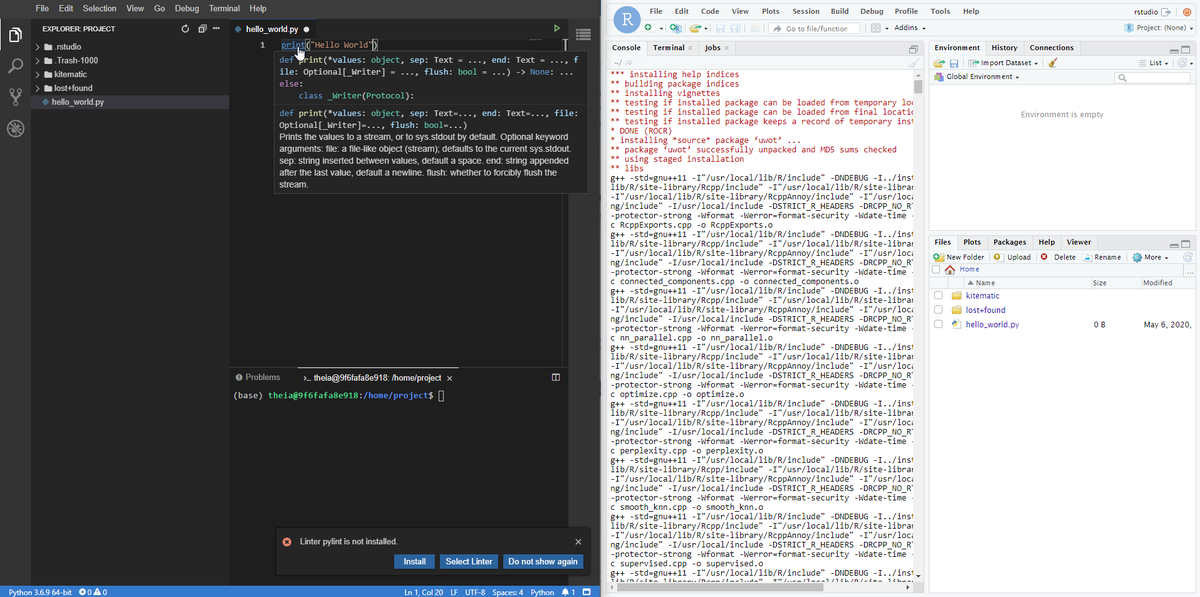Click Install button for pylint linter

click(414, 561)
